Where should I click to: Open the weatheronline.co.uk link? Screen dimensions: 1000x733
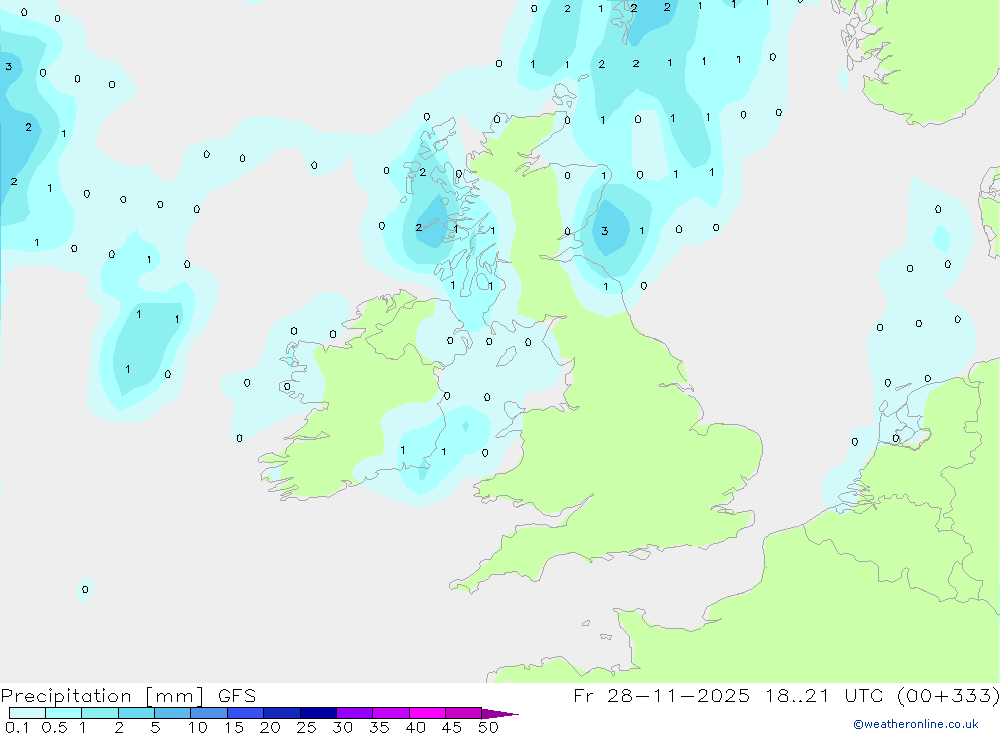coord(916,724)
